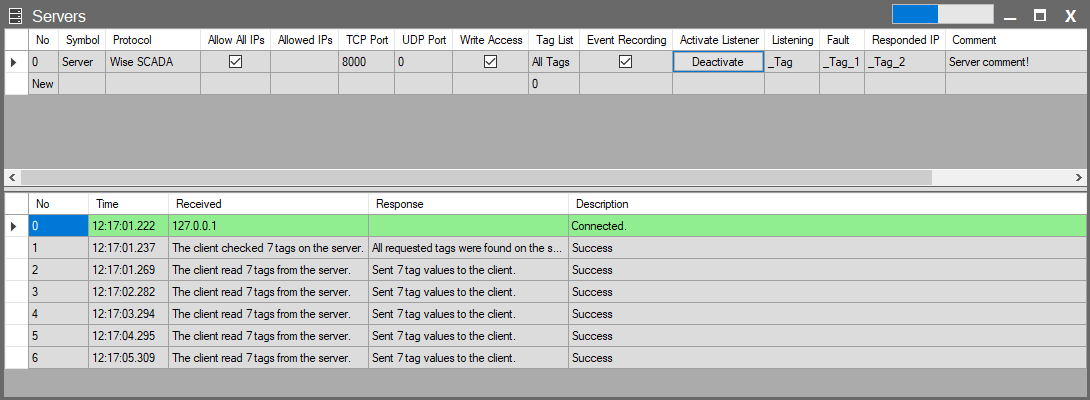This screenshot has width=1090, height=400.
Task: Uncheck the Write Access checkbox
Action: point(490,62)
